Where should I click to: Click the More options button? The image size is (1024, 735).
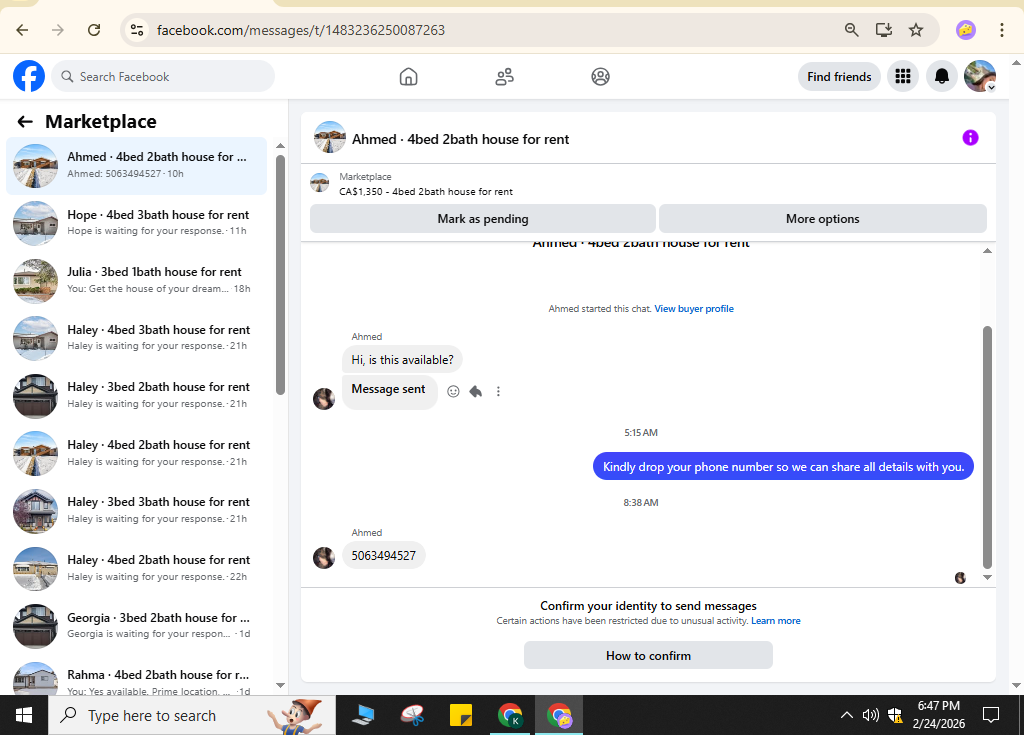(x=822, y=219)
